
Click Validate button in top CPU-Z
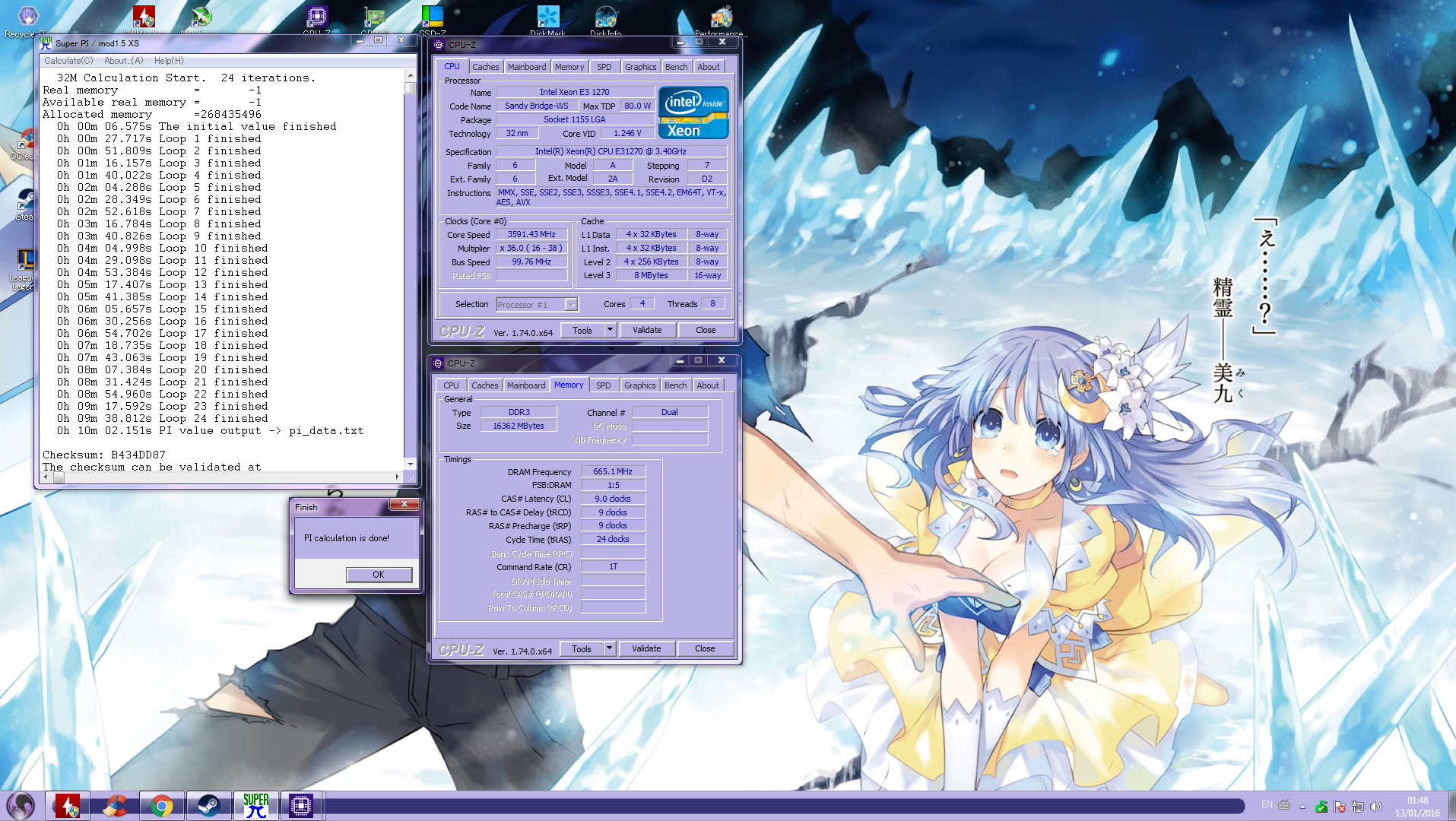click(647, 331)
